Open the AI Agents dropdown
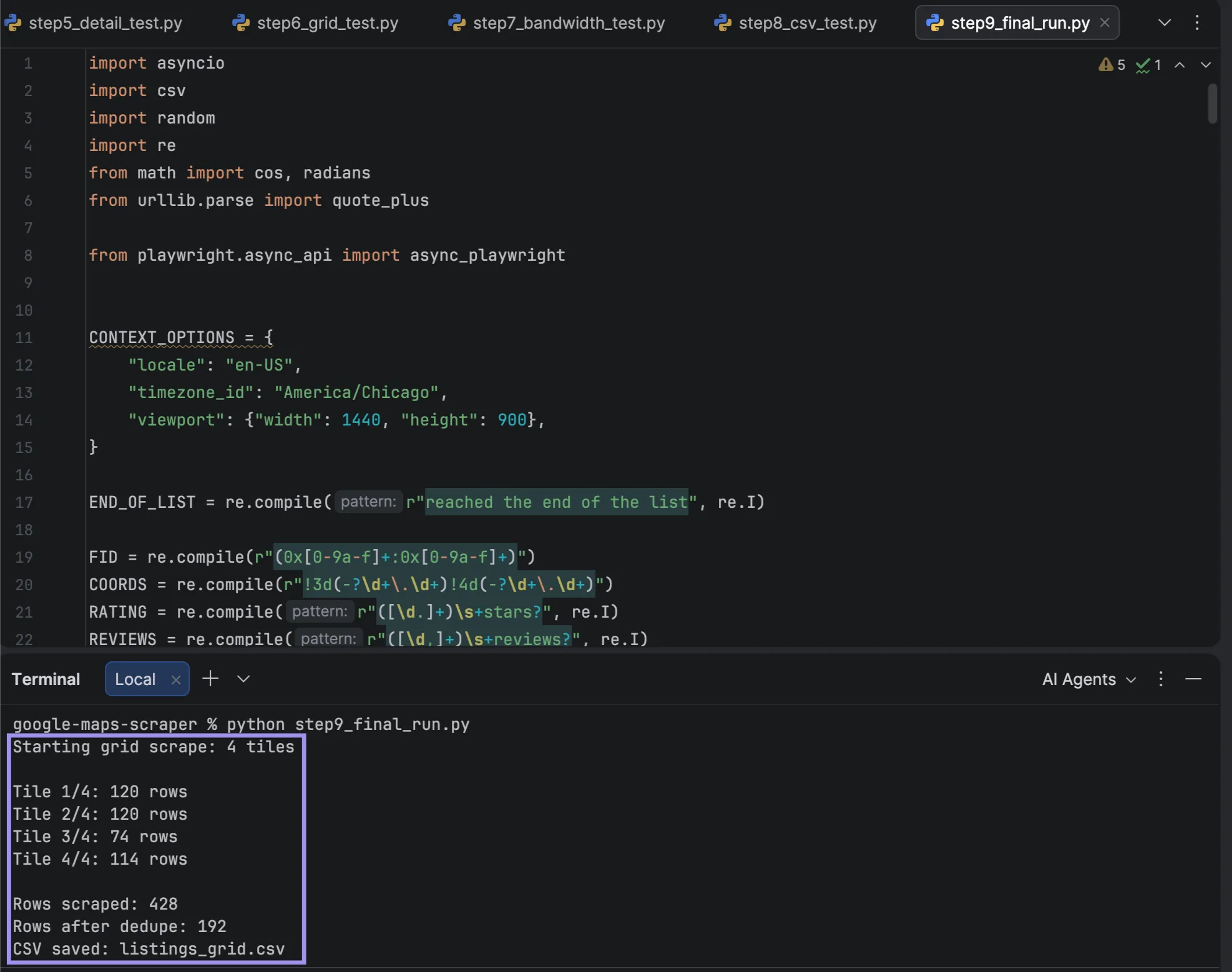This screenshot has width=1232, height=972. 1088,679
